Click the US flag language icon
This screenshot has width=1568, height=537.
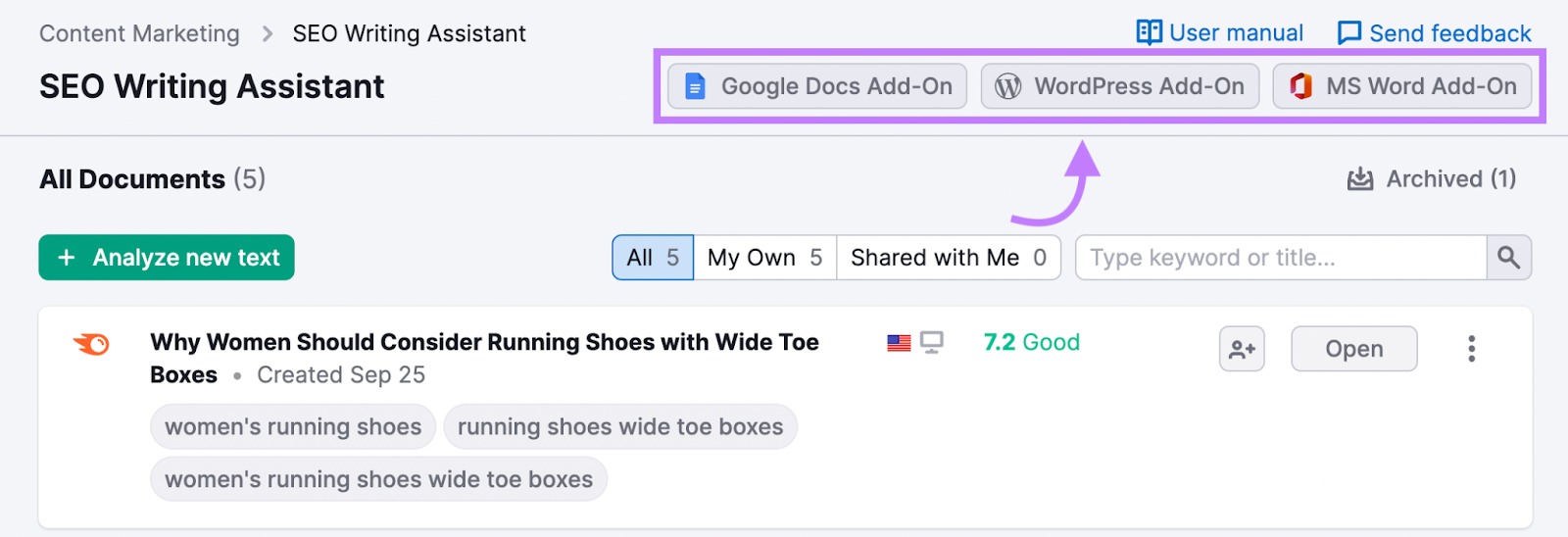click(899, 343)
